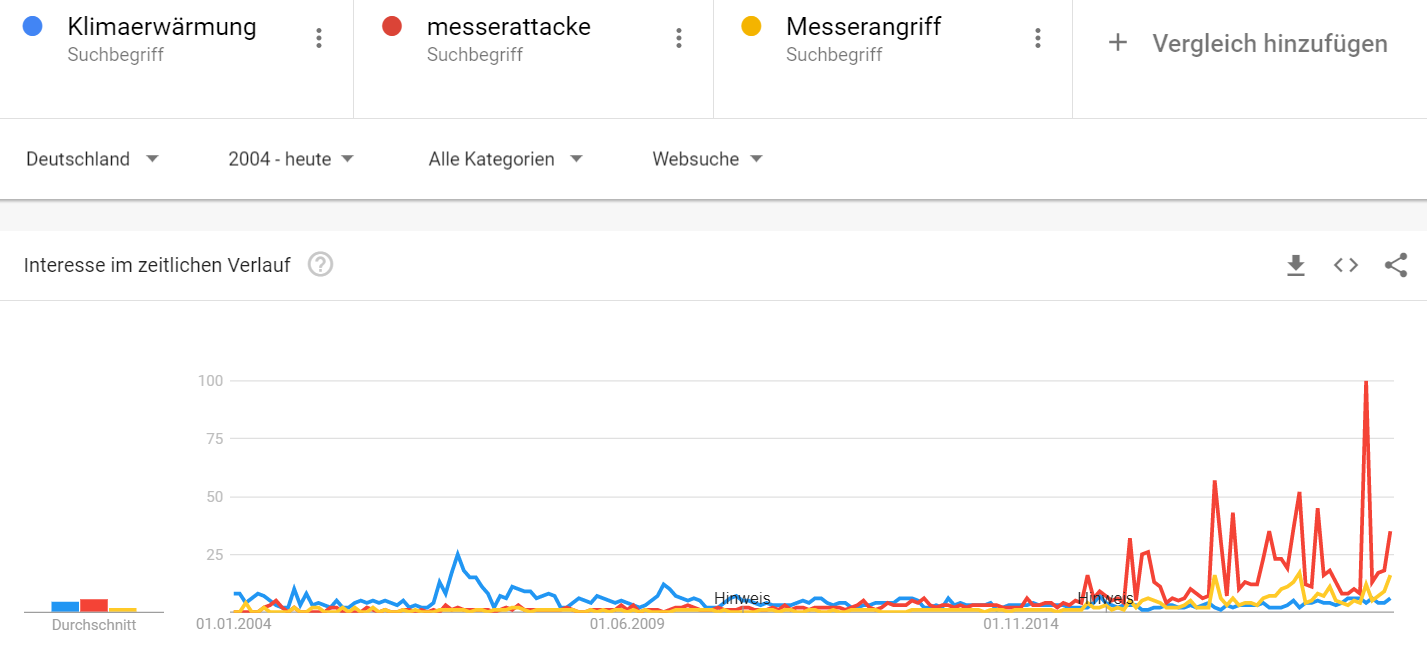Show help for Interesse im zeitlichen Verlauf
Image resolution: width=1427 pixels, height=651 pixels.
[x=320, y=265]
